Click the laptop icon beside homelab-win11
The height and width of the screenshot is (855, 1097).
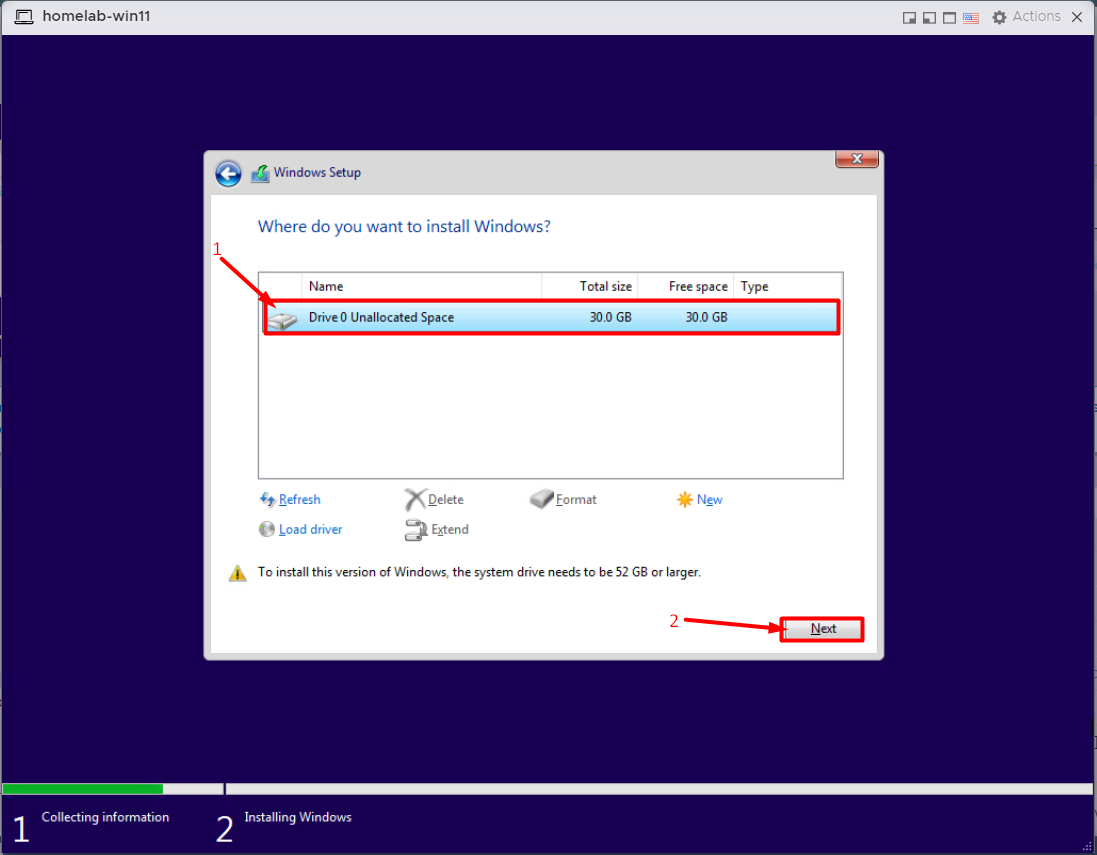24,17
